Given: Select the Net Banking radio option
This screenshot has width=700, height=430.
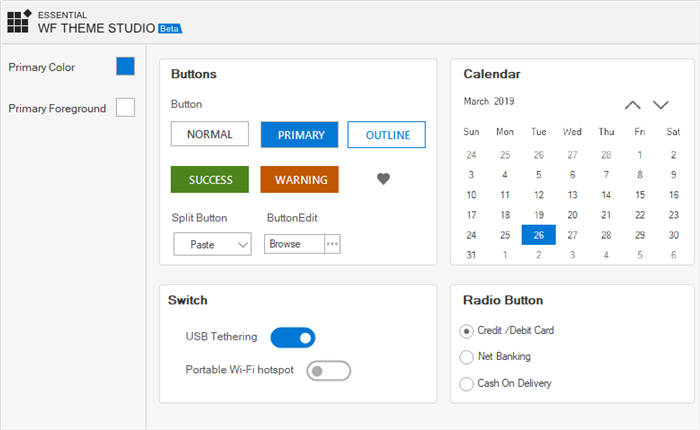Looking at the screenshot, I should pos(466,357).
